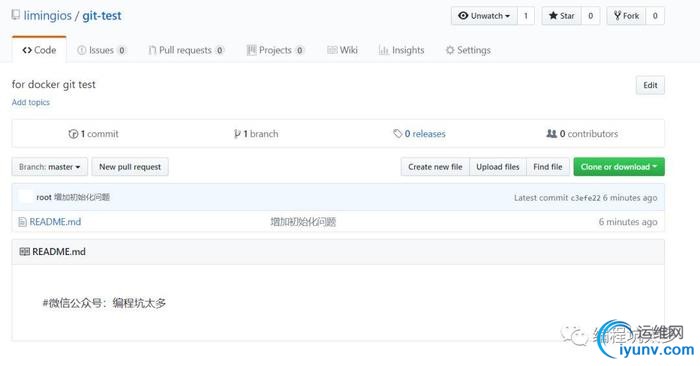Click the README text starting with '#'
700x366 pixels.
click(104, 303)
